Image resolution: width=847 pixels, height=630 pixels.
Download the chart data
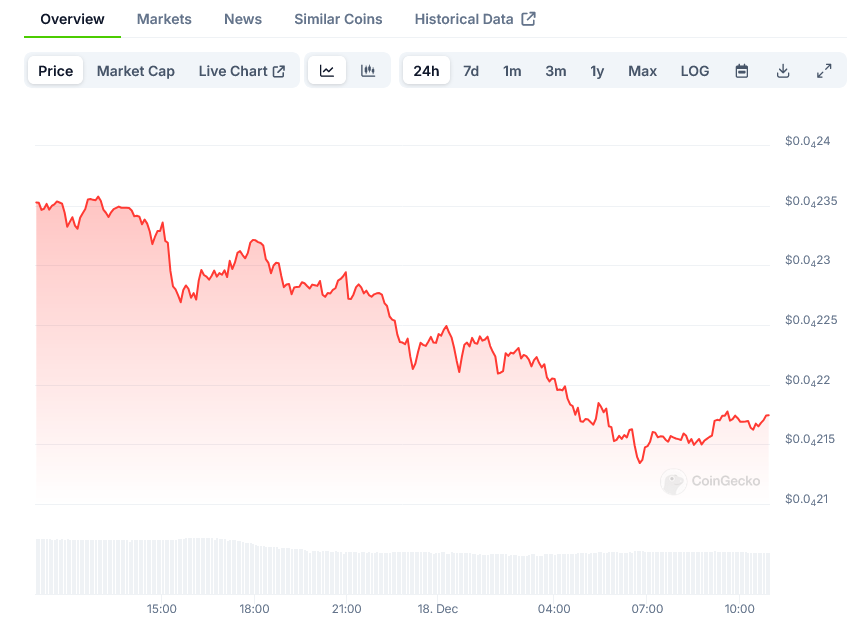(783, 71)
